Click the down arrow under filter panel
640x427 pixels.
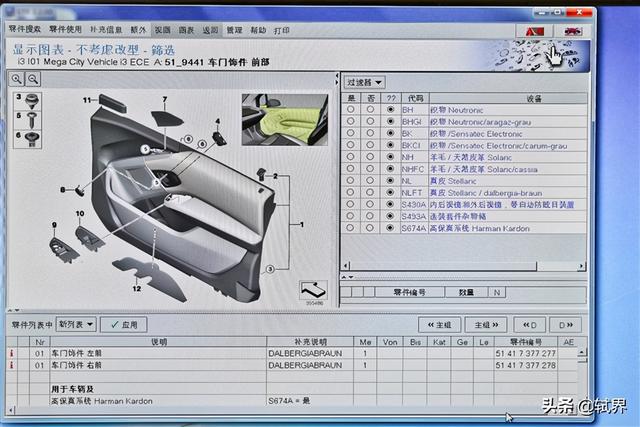tap(351, 277)
